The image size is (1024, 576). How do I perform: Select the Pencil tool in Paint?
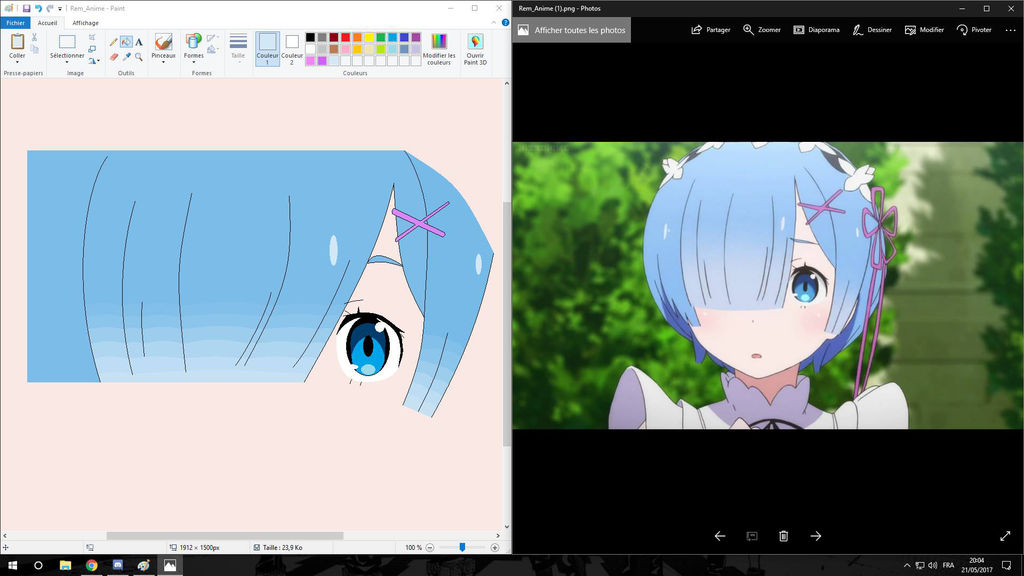click(x=114, y=42)
